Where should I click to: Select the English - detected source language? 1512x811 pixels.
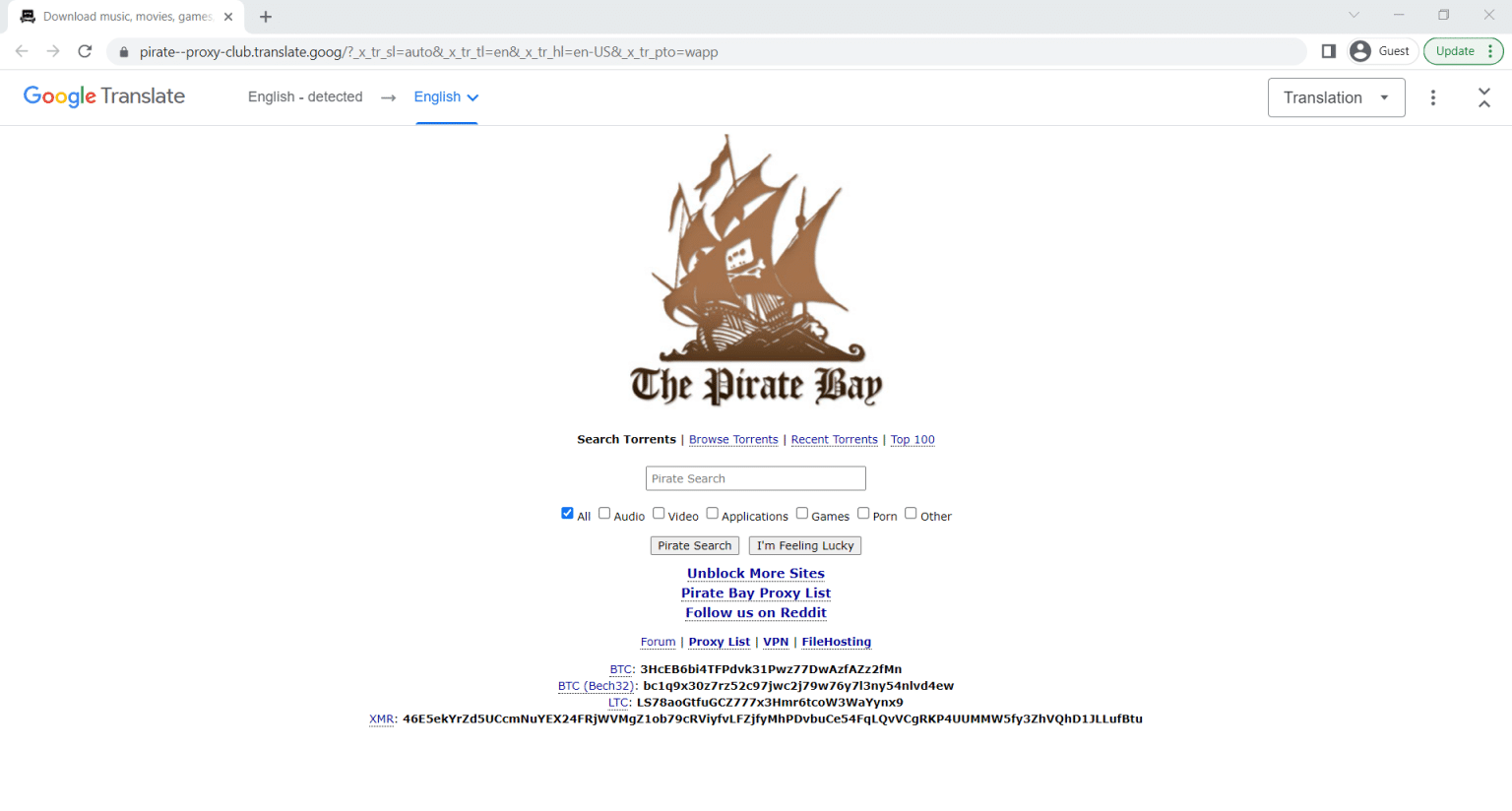305,96
